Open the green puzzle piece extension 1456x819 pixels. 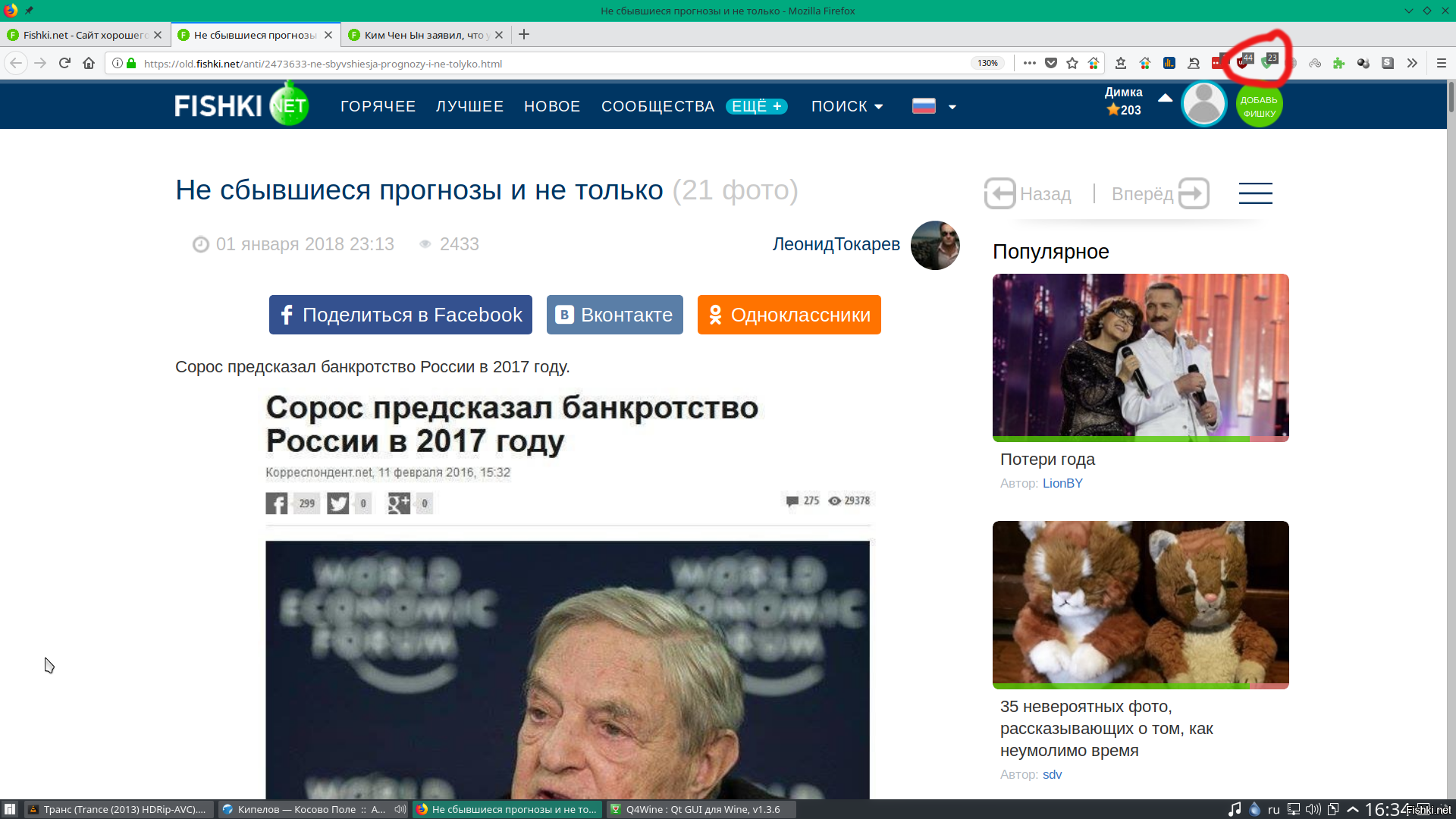1339,63
